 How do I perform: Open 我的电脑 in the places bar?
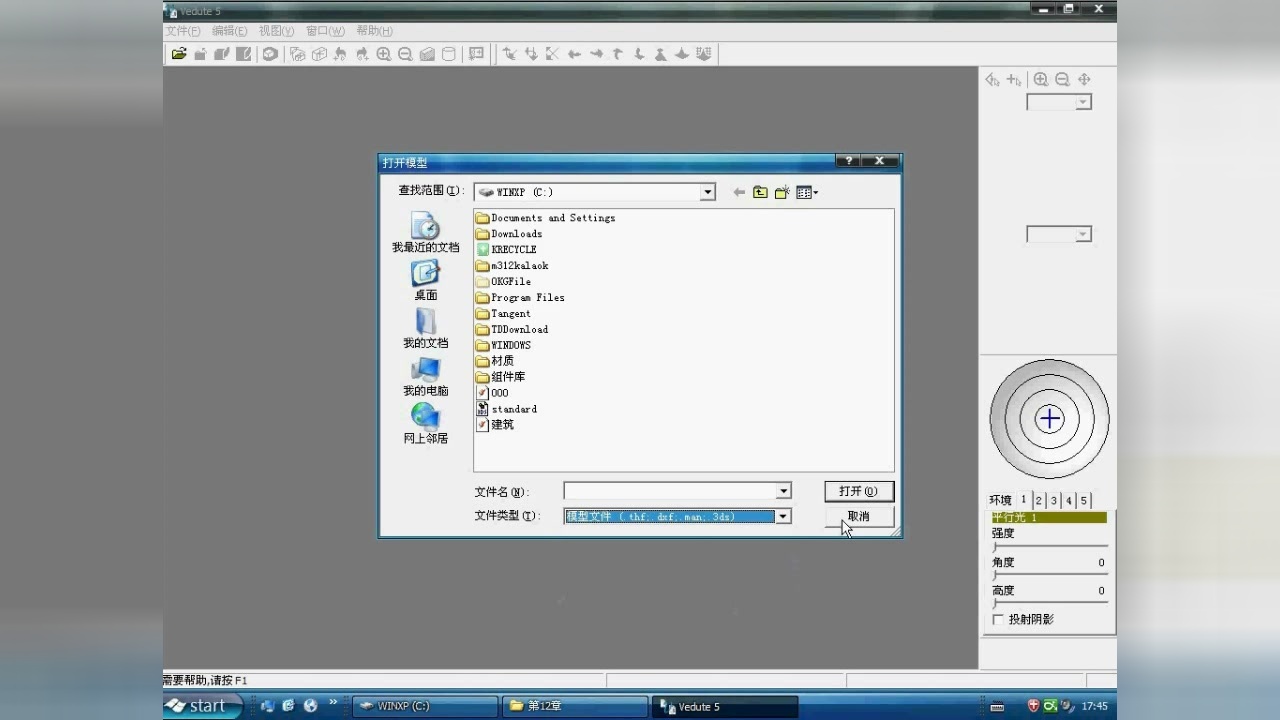425,376
